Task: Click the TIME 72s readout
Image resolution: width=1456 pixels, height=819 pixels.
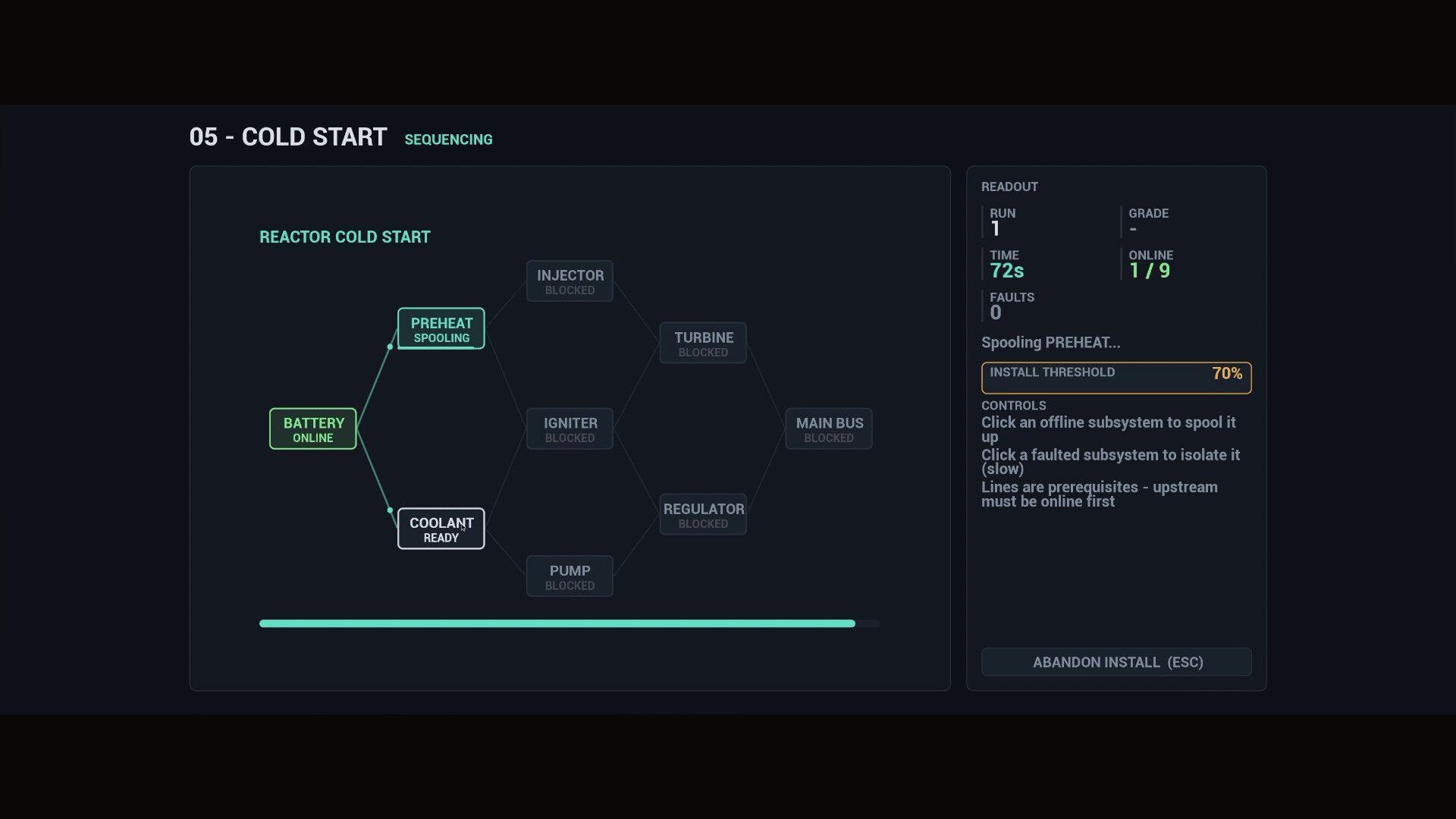Action: 1008,264
